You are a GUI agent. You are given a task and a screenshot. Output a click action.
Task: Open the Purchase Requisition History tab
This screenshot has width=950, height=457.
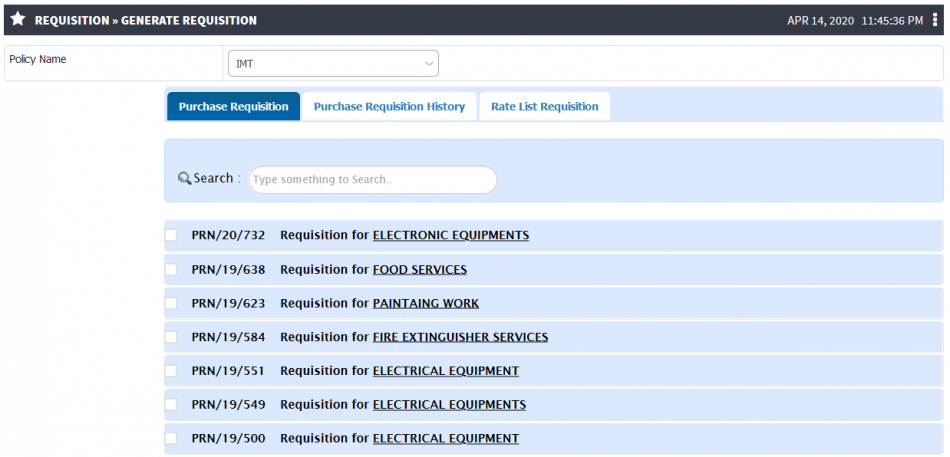pyautogui.click(x=389, y=107)
